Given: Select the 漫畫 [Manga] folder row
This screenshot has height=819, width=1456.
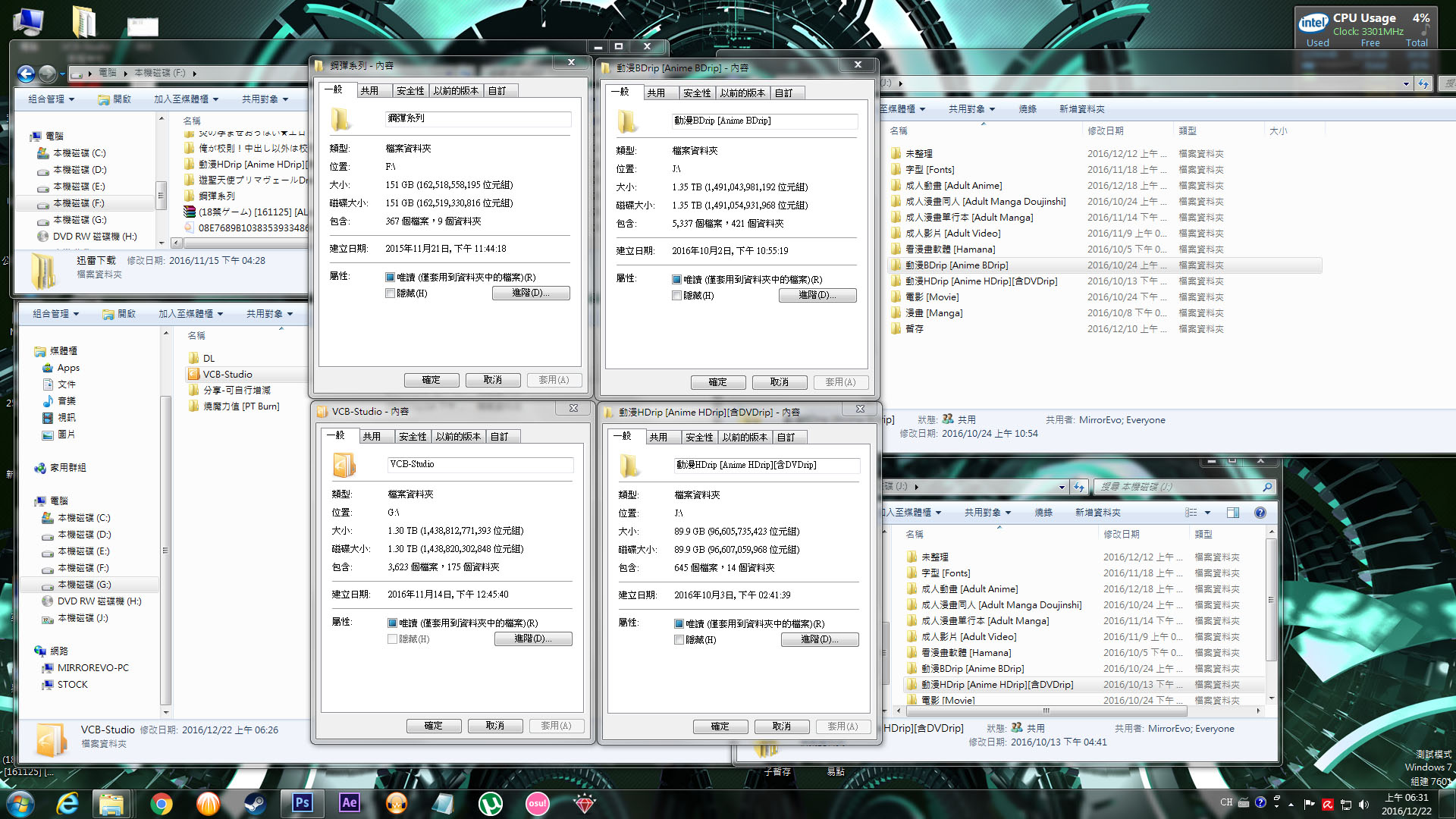Looking at the screenshot, I should pyautogui.click(x=1104, y=313).
